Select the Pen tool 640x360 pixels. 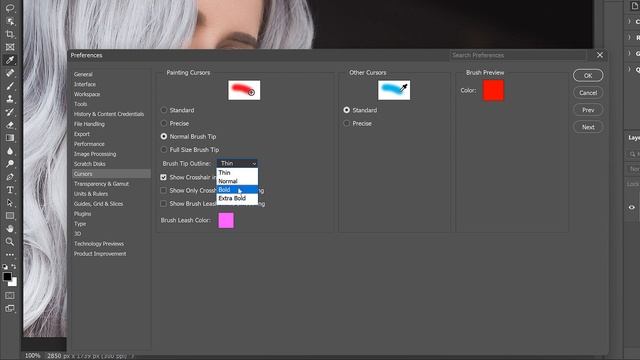point(10,177)
